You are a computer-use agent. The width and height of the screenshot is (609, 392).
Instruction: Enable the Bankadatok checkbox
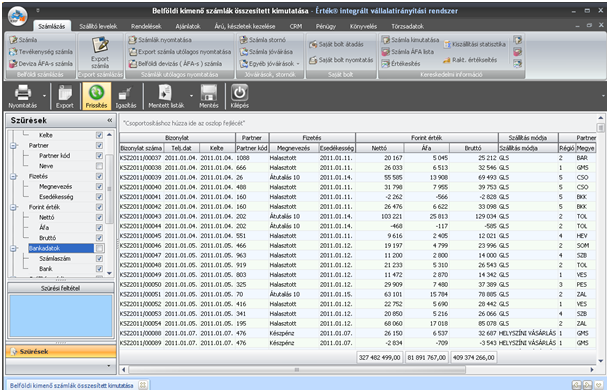(99, 248)
